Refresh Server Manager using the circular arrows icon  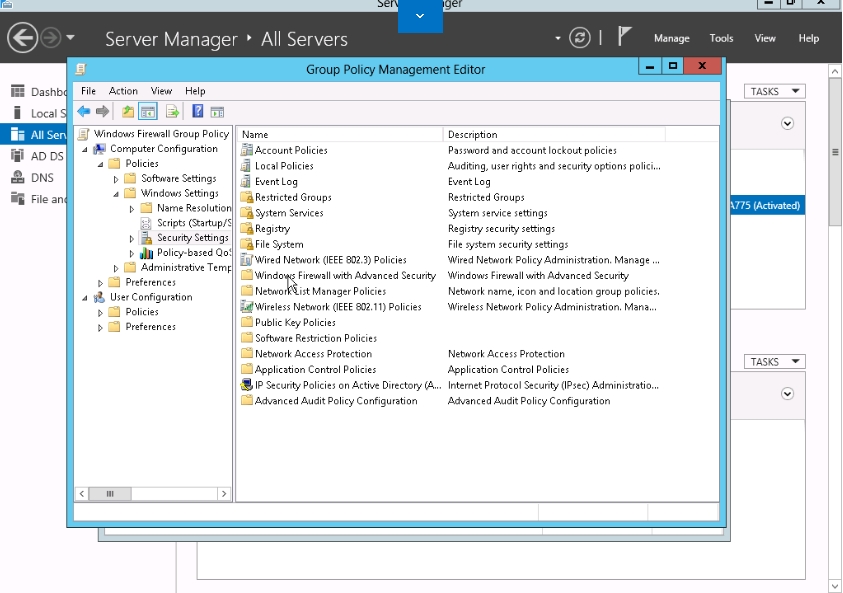580,38
